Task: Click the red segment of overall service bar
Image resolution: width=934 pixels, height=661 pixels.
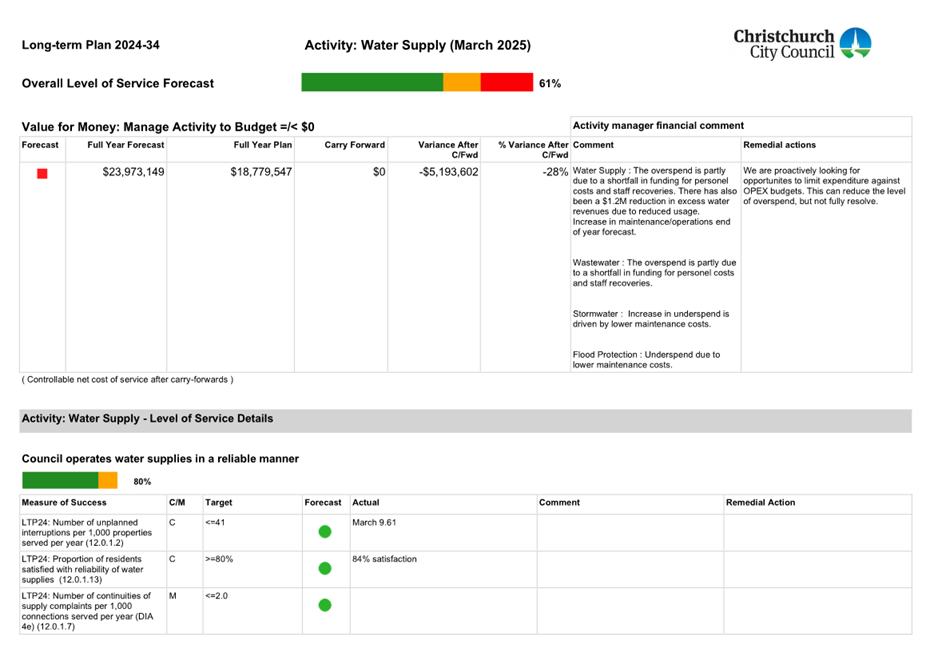Action: [507, 82]
